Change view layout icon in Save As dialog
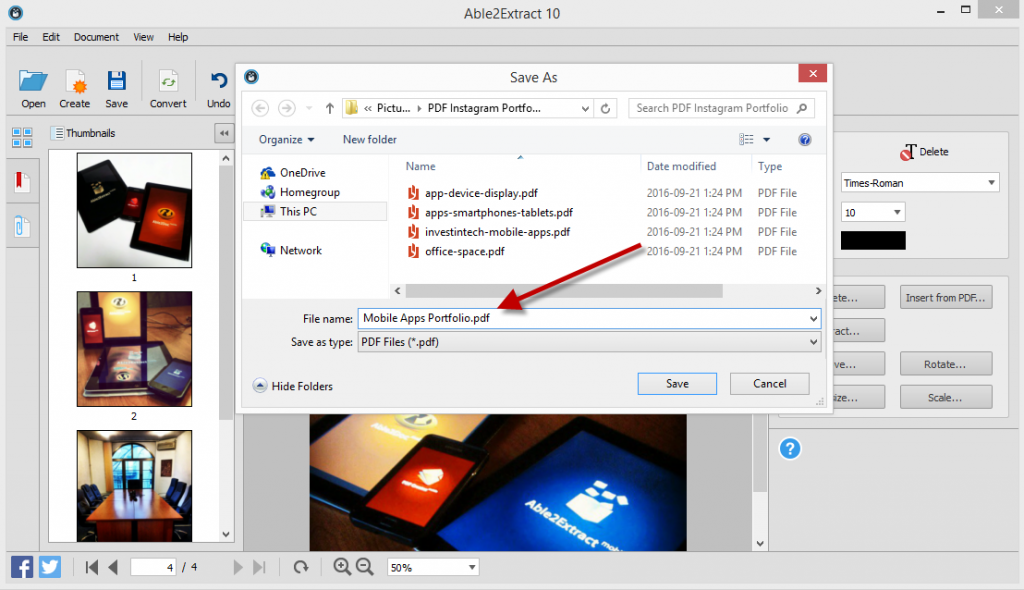Viewport: 1024px width, 590px height. click(x=746, y=139)
